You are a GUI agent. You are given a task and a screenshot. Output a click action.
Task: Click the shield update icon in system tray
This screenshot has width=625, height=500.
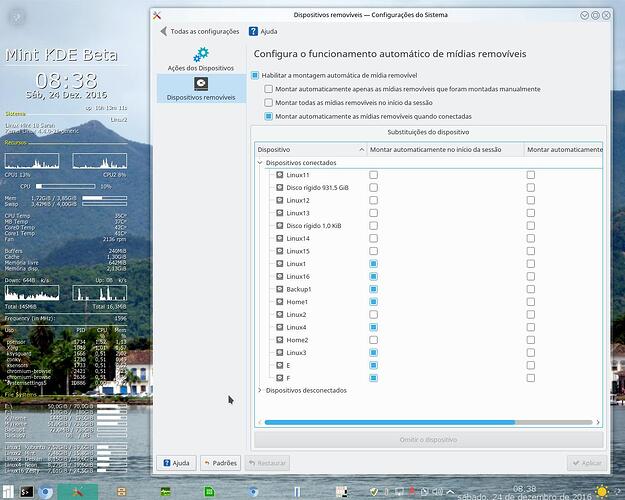click(x=374, y=492)
